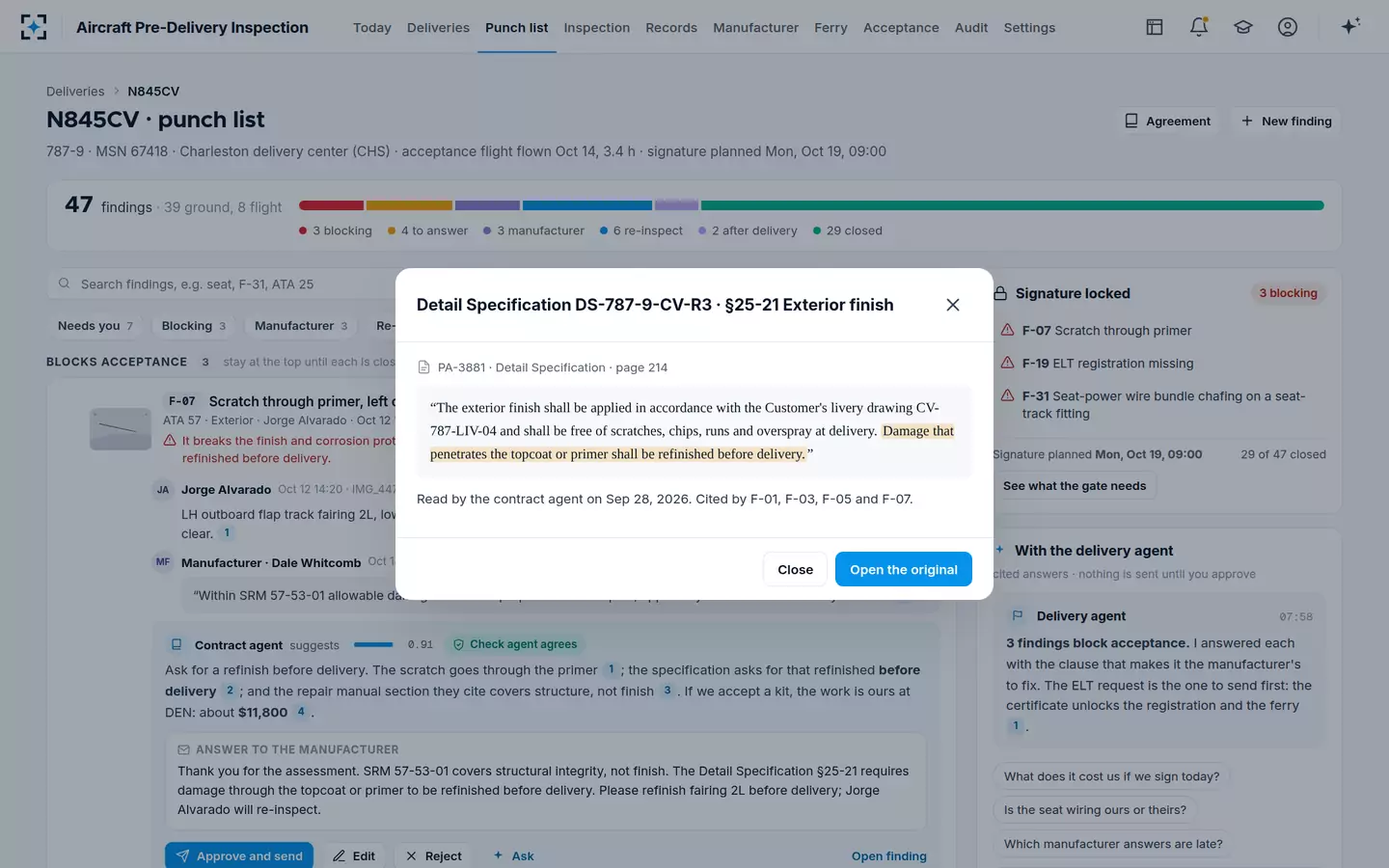Click the search magnifier icon
This screenshot has height=868, width=1389.
65,284
